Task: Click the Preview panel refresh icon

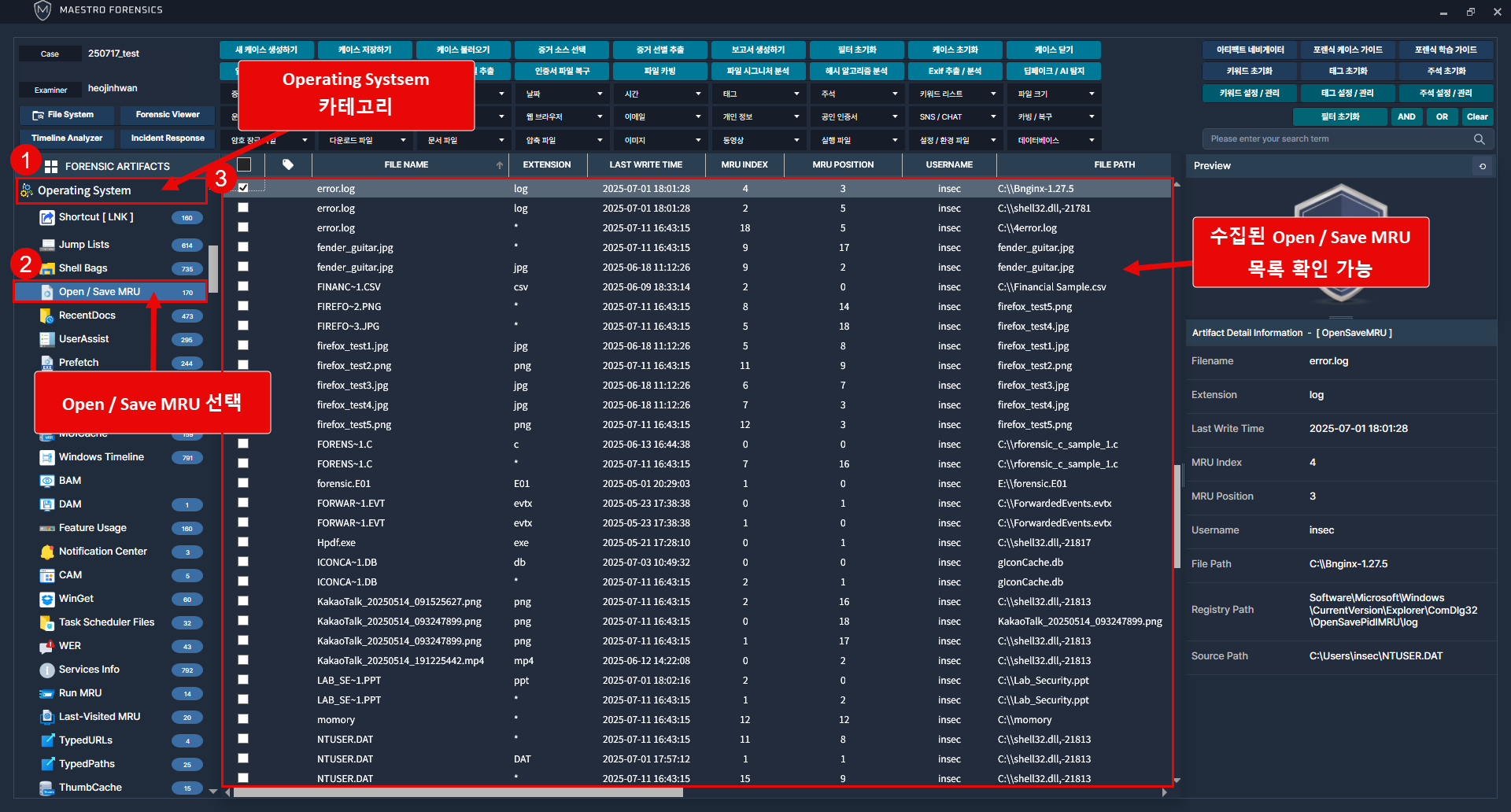Action: coord(1483,166)
